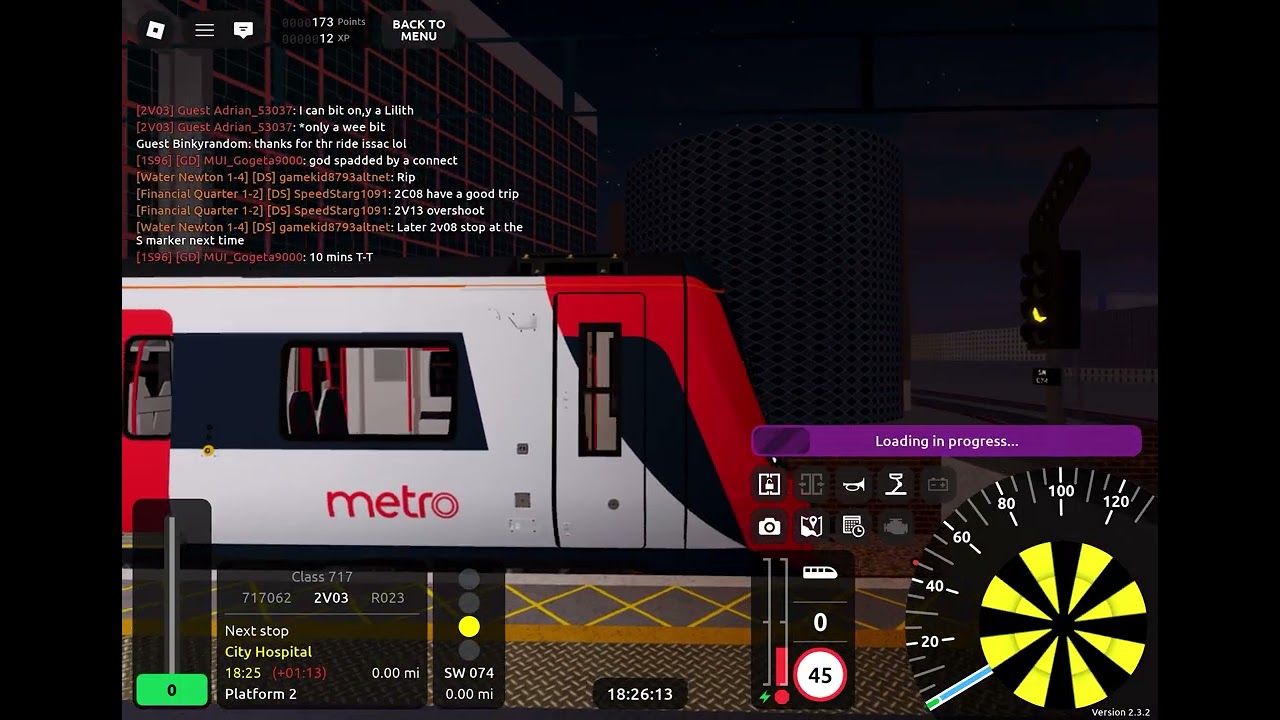
Task: Click the digital speed value 0
Action: click(x=820, y=622)
